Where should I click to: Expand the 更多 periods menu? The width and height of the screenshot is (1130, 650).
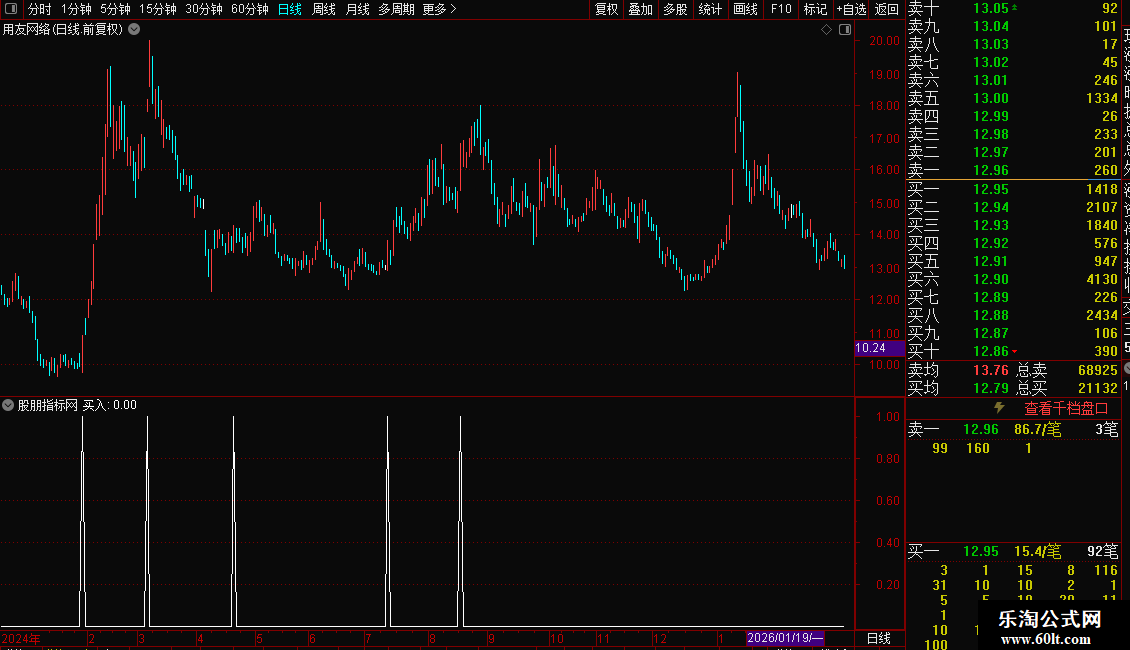pos(439,9)
